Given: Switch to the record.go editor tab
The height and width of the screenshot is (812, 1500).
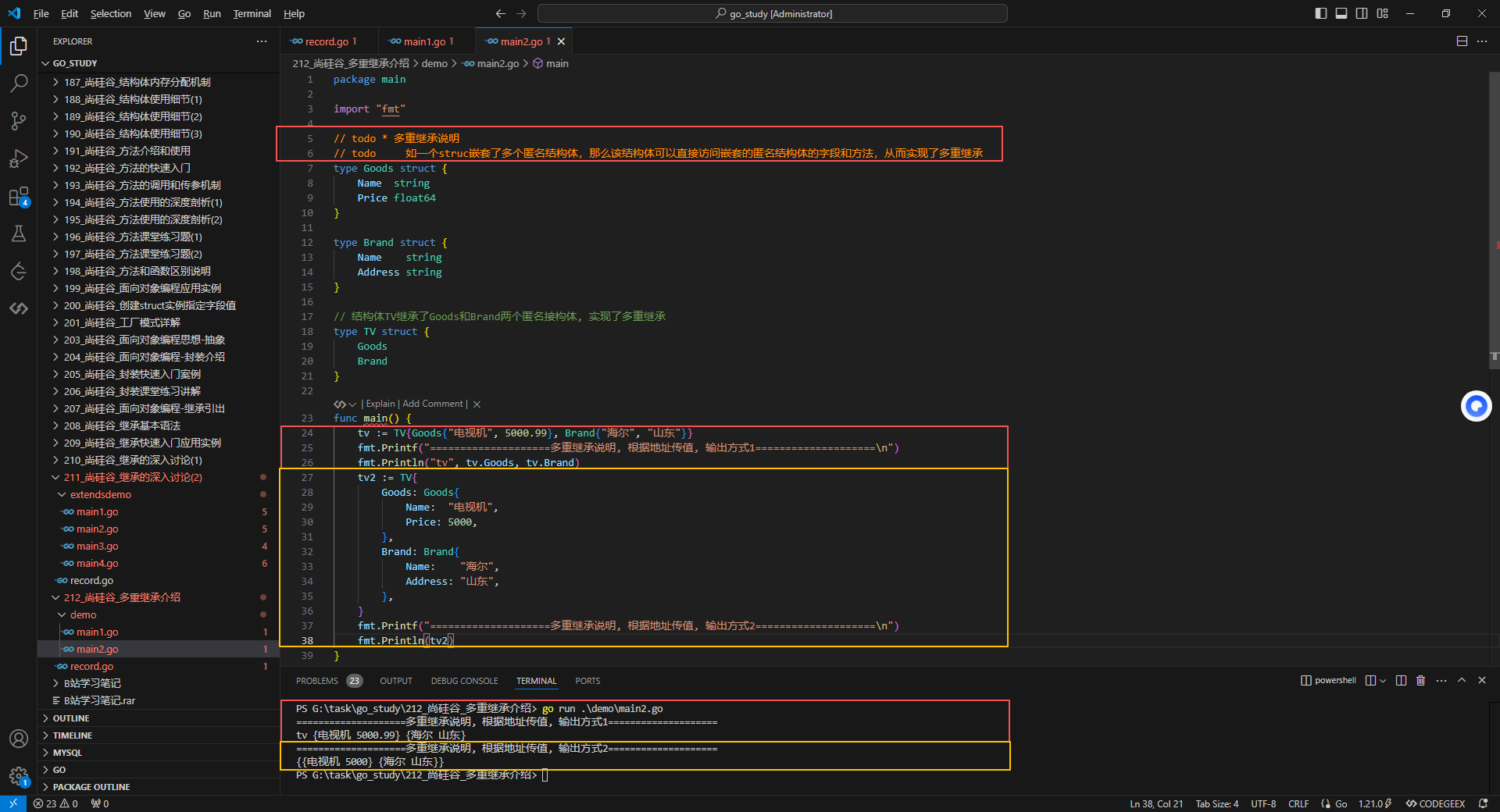Looking at the screenshot, I should coord(328,41).
